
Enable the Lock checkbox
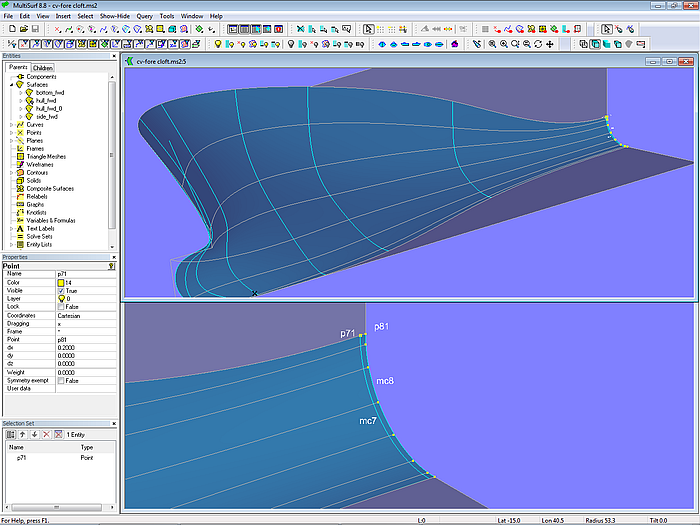(61, 307)
